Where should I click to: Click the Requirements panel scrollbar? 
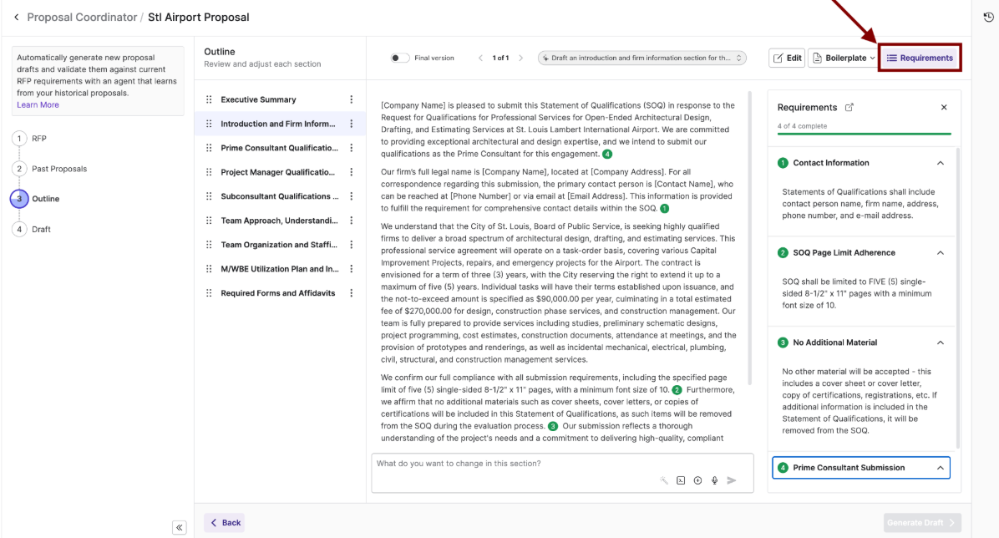coord(957,298)
